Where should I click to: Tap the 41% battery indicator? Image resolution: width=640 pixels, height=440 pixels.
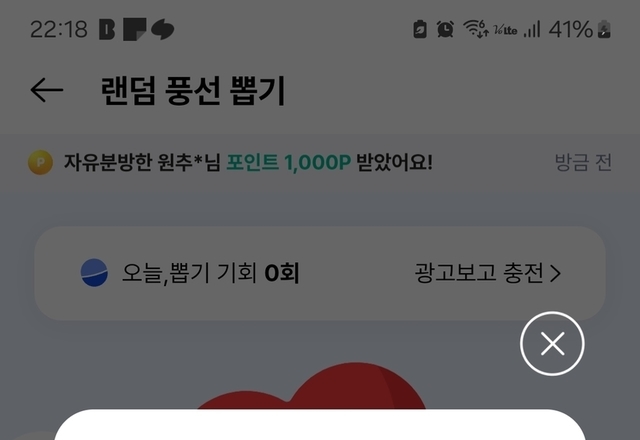[580, 29]
